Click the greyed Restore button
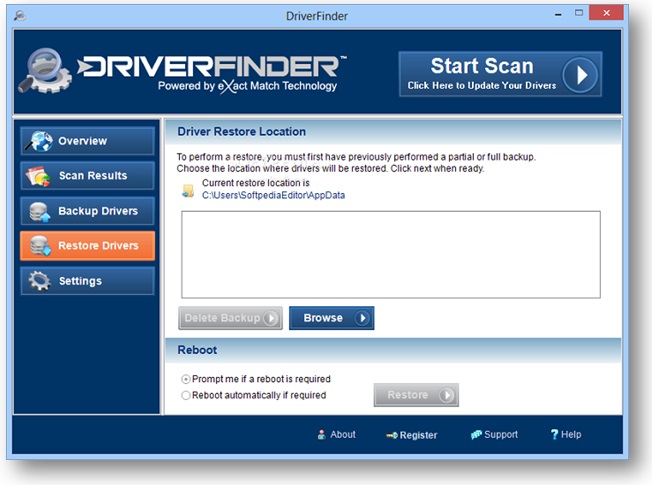Viewport: 652px width, 485px height. click(416, 395)
